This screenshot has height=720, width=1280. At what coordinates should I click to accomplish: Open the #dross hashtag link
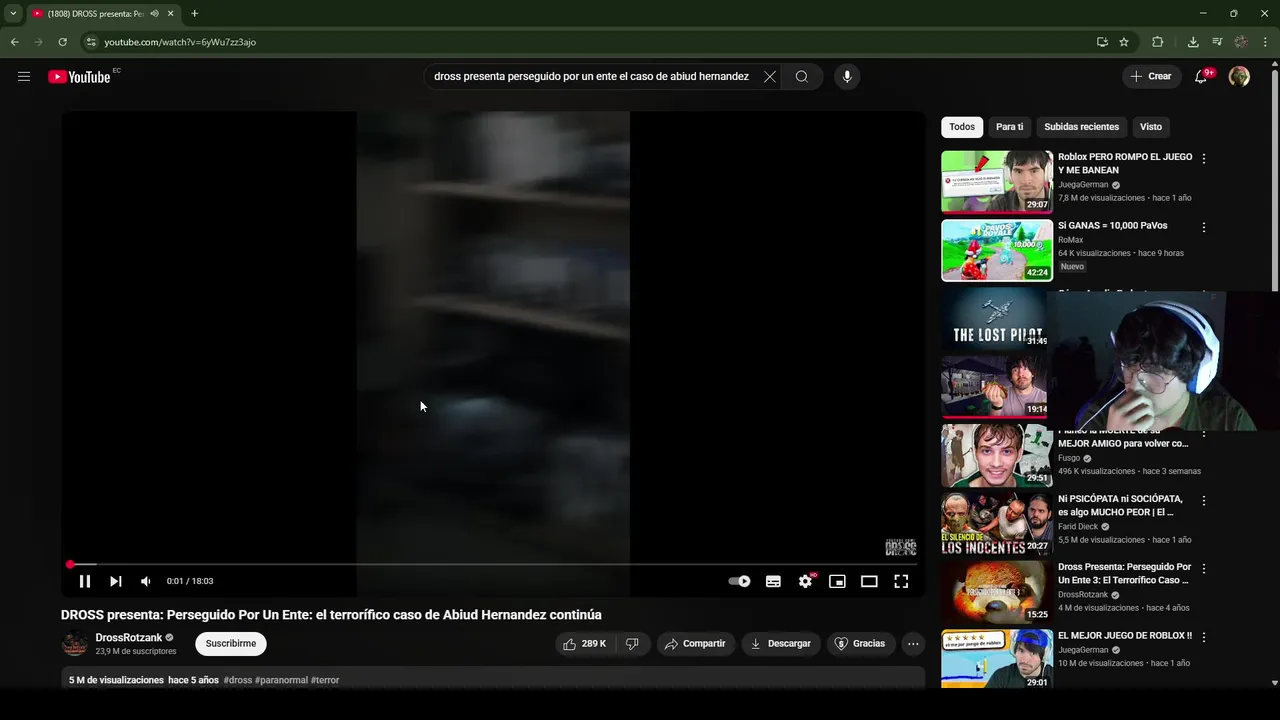pos(238,680)
